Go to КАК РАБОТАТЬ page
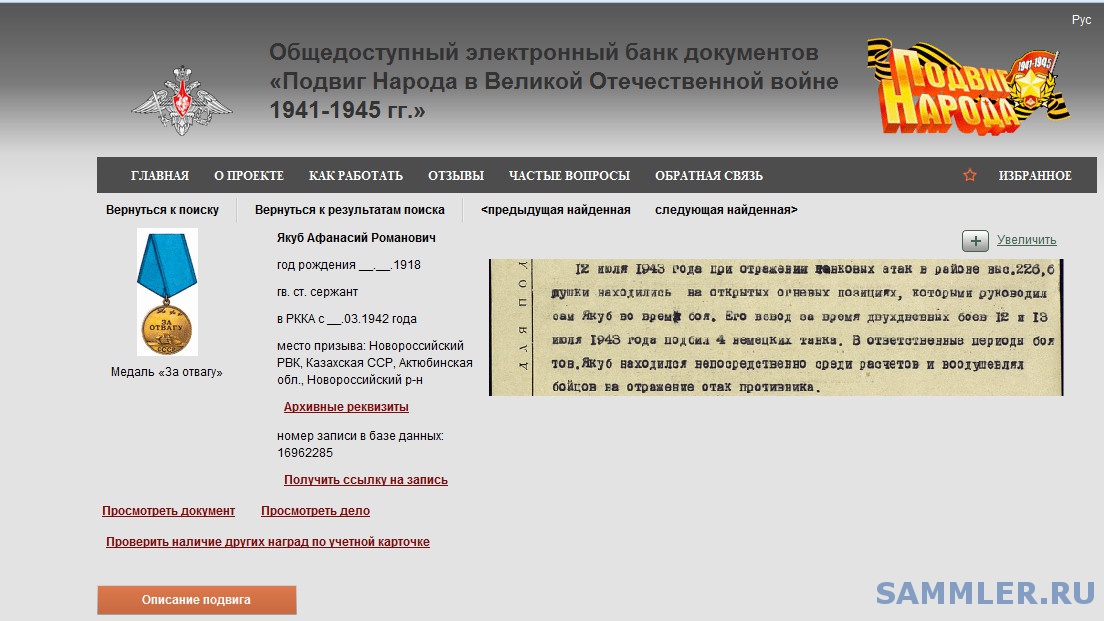Viewport: 1104px width, 621px height. pyautogui.click(x=356, y=176)
